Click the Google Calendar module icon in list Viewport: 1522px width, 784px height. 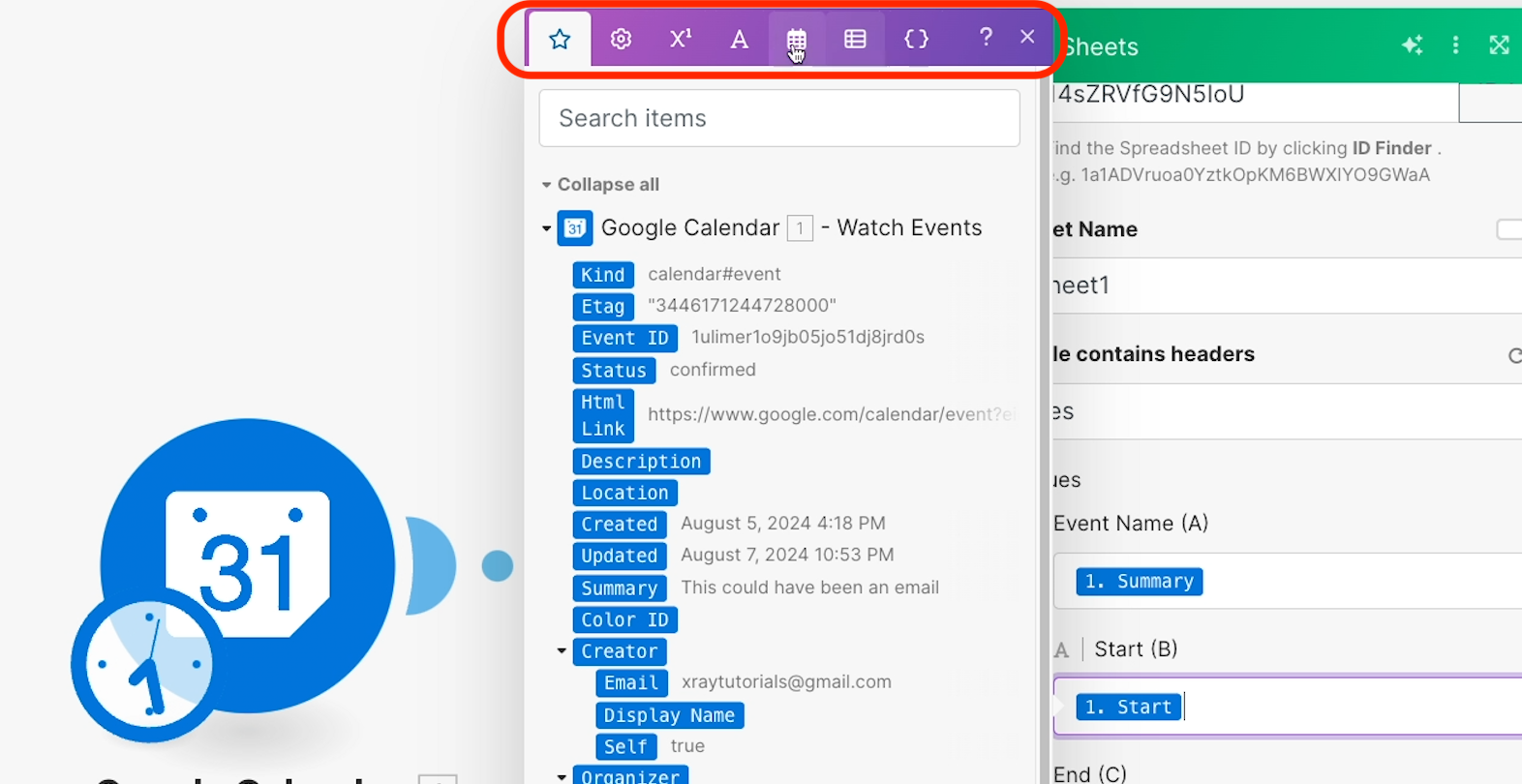click(x=575, y=228)
